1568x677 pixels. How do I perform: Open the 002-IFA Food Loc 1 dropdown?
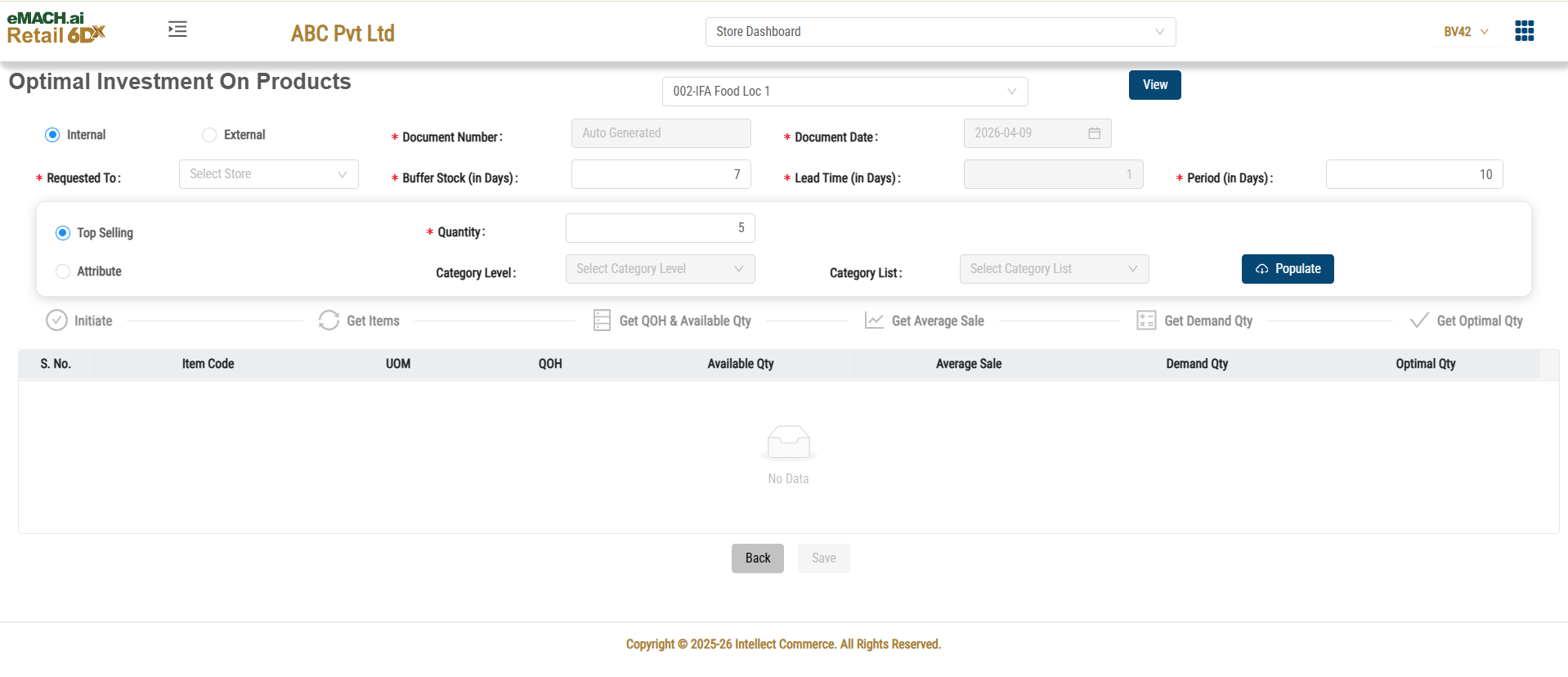pos(844,92)
